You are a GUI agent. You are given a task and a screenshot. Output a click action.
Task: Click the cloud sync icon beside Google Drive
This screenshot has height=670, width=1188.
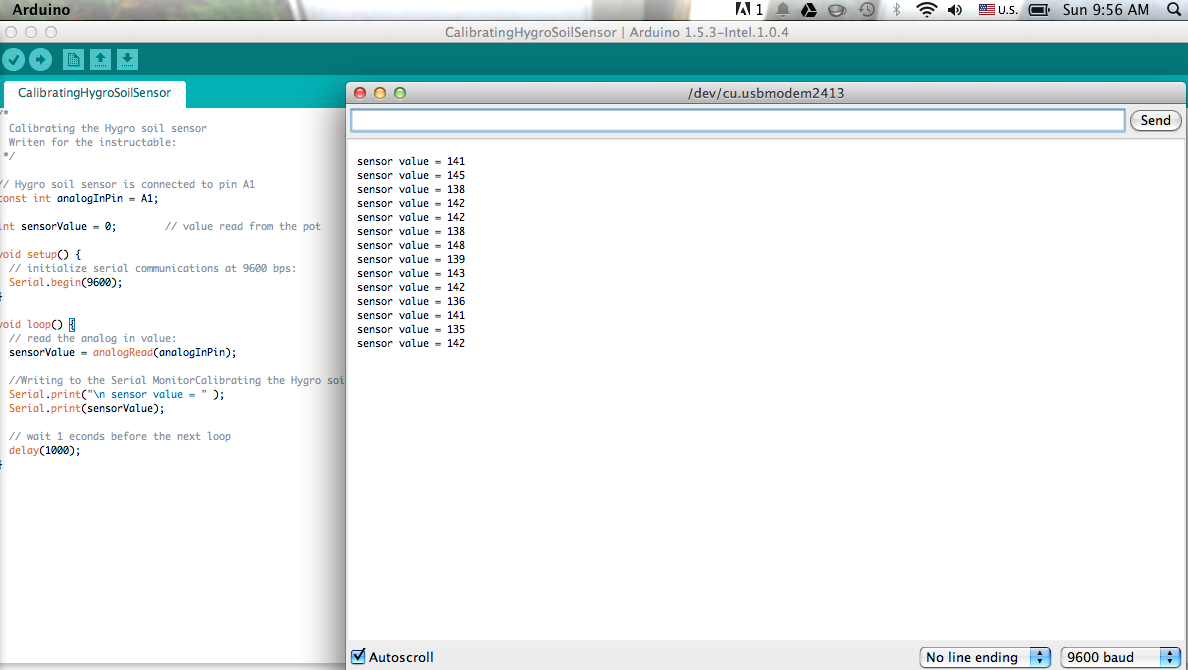(837, 10)
